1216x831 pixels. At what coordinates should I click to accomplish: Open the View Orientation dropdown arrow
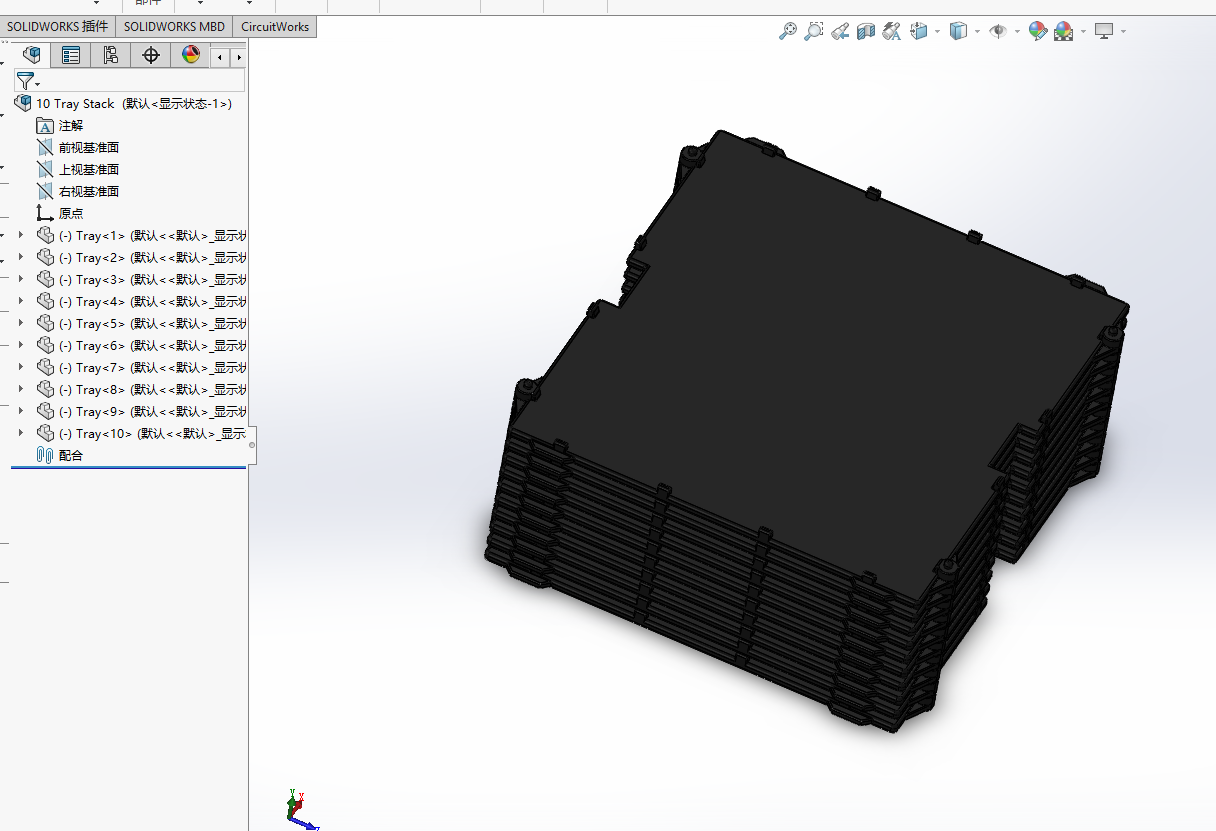pyautogui.click(x=937, y=32)
